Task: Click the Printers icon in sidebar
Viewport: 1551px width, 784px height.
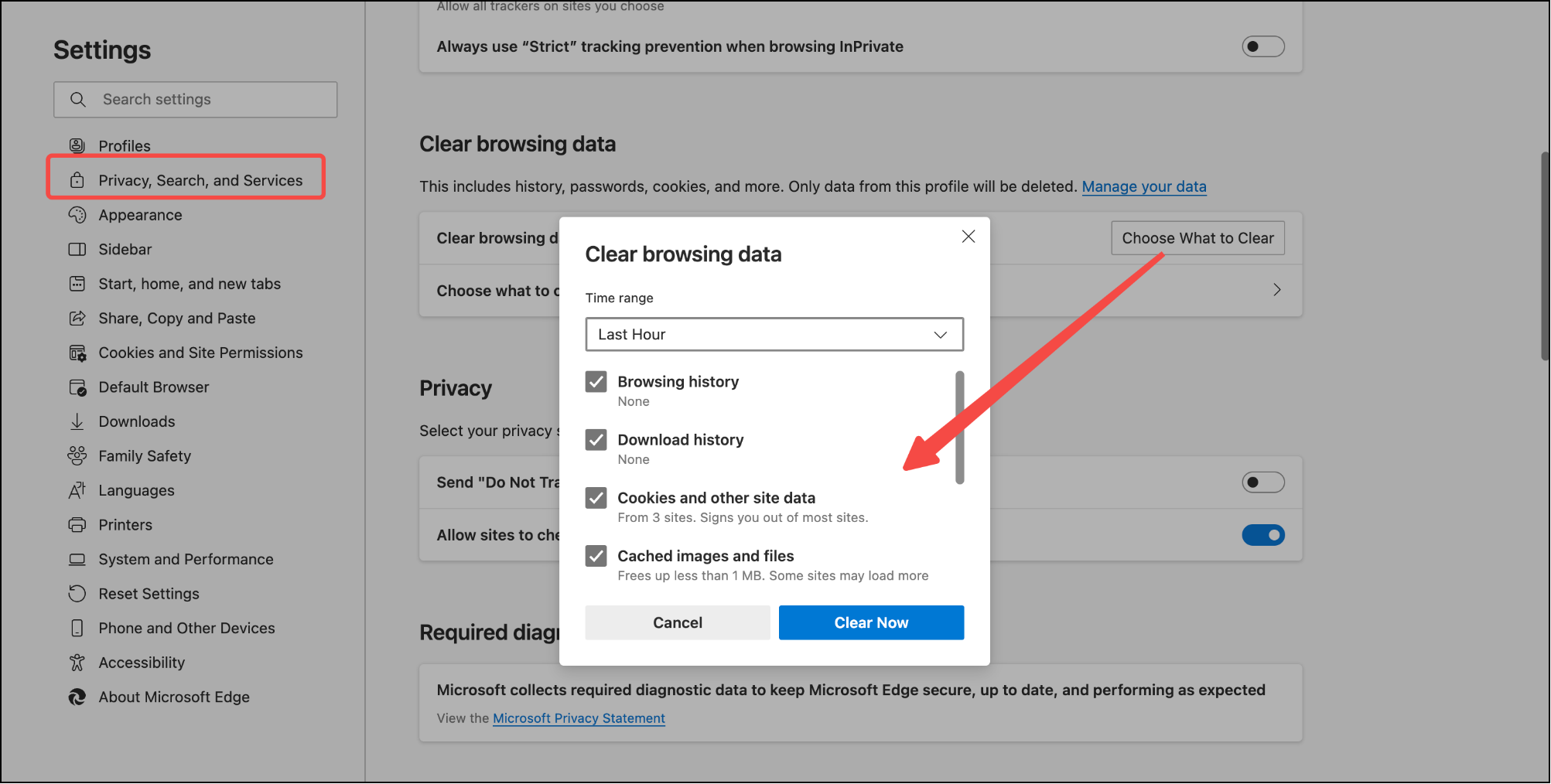Action: (x=77, y=525)
